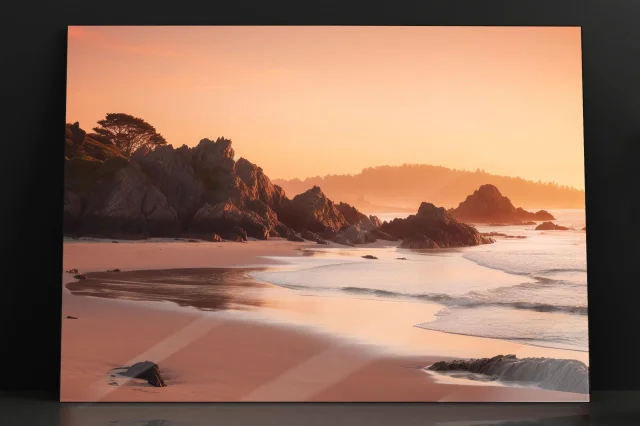Click the sunset beach canvas print image
The width and height of the screenshot is (640, 426).
click(324, 214)
